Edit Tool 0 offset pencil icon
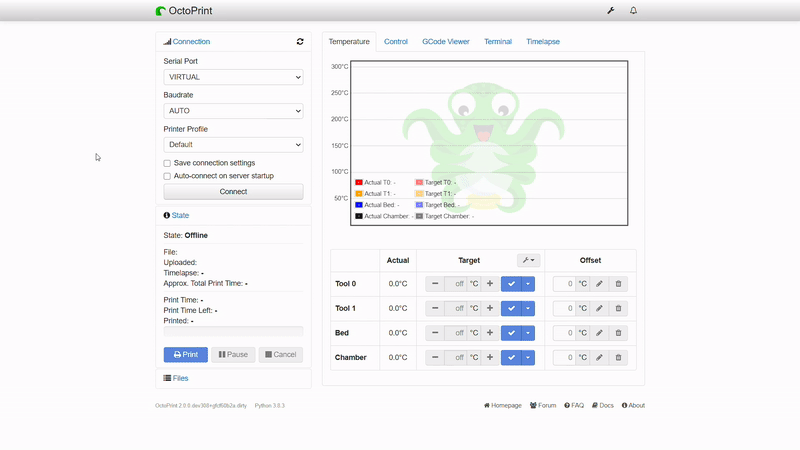 point(599,284)
